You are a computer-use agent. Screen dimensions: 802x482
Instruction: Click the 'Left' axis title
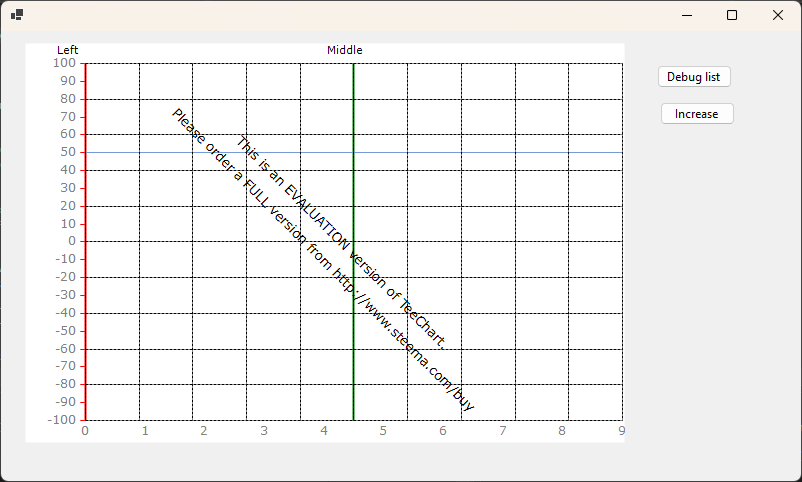(x=68, y=50)
